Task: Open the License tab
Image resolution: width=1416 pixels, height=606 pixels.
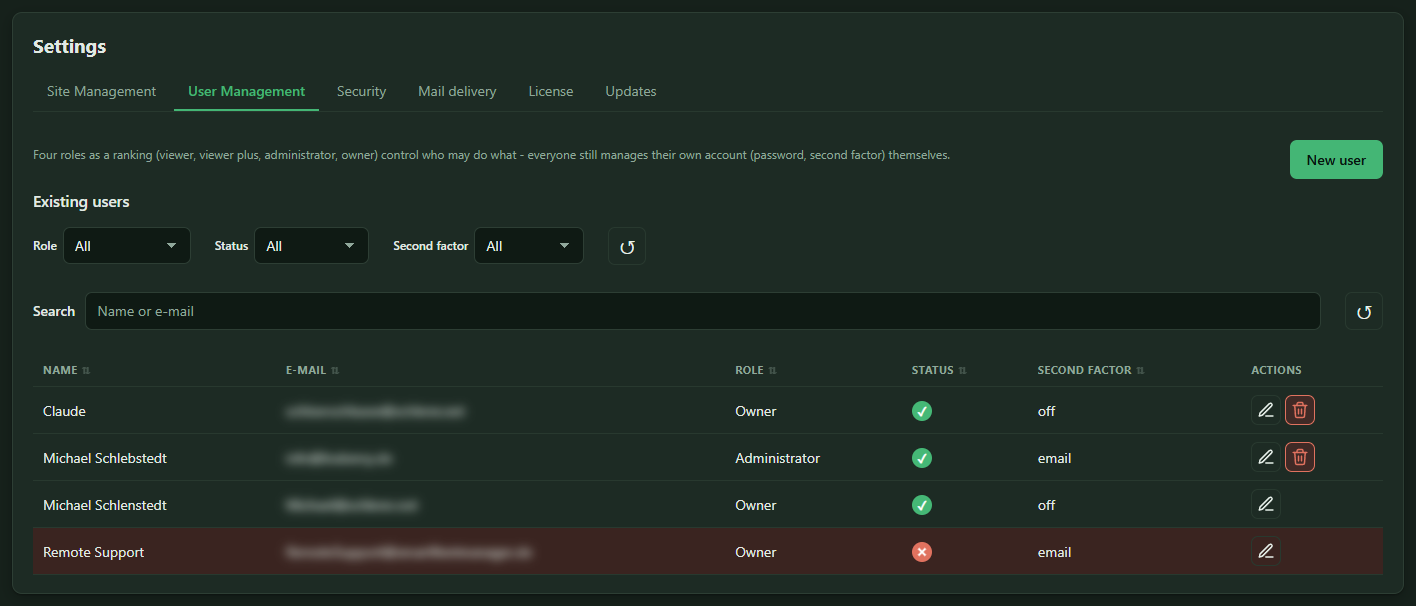Action: (551, 91)
